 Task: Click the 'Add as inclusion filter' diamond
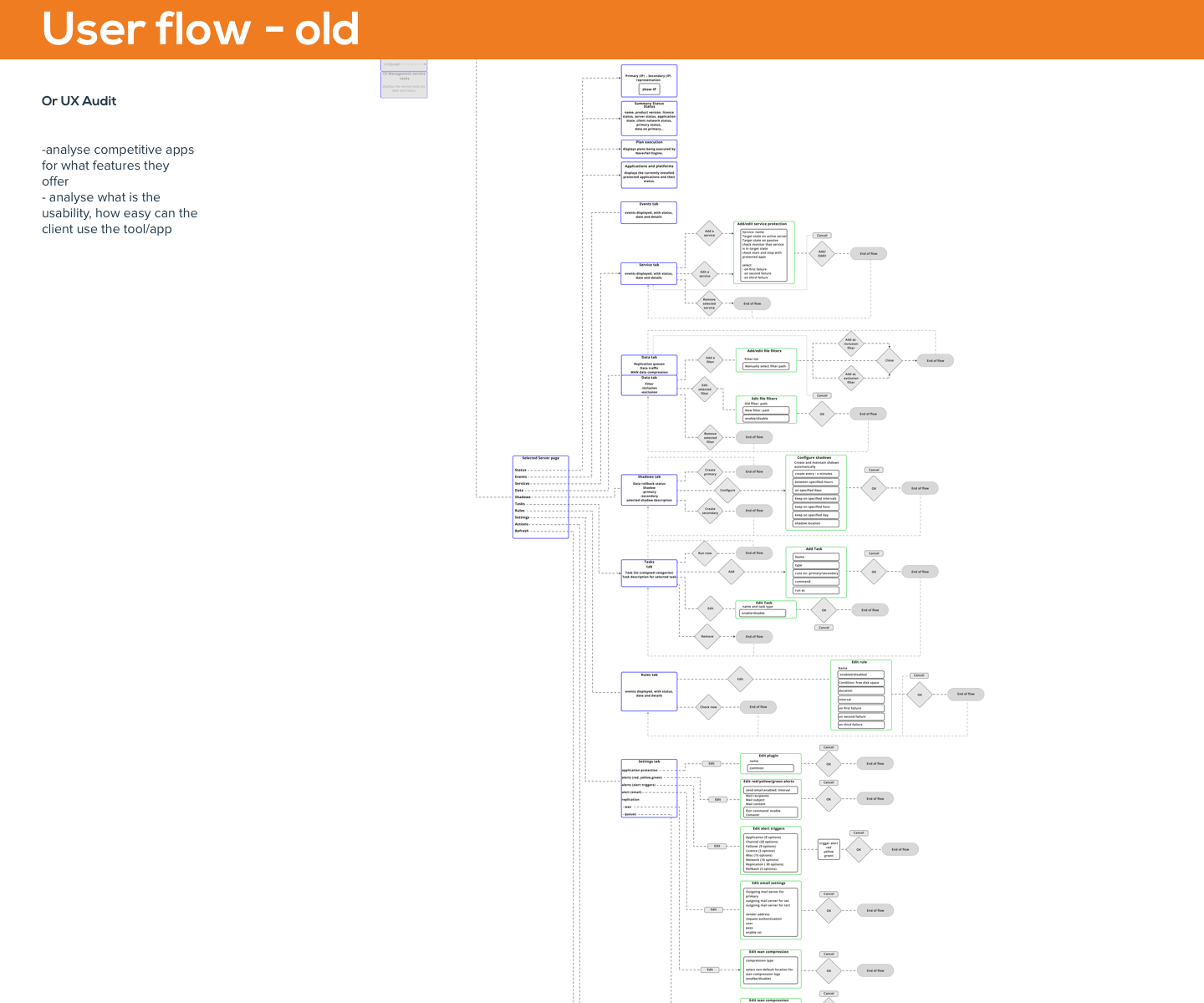pos(850,344)
